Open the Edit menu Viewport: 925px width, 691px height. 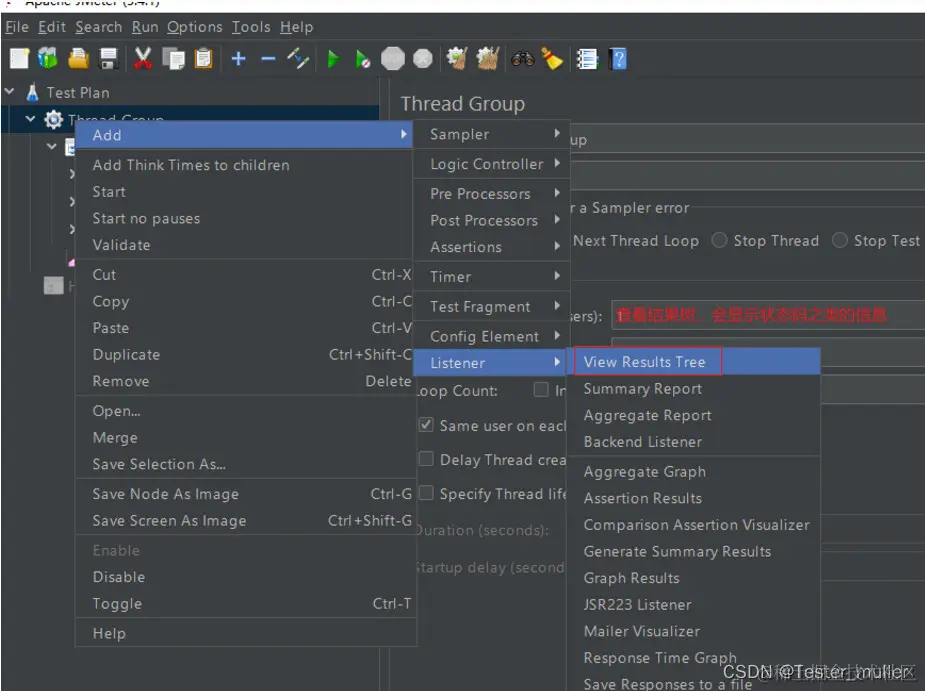point(52,27)
